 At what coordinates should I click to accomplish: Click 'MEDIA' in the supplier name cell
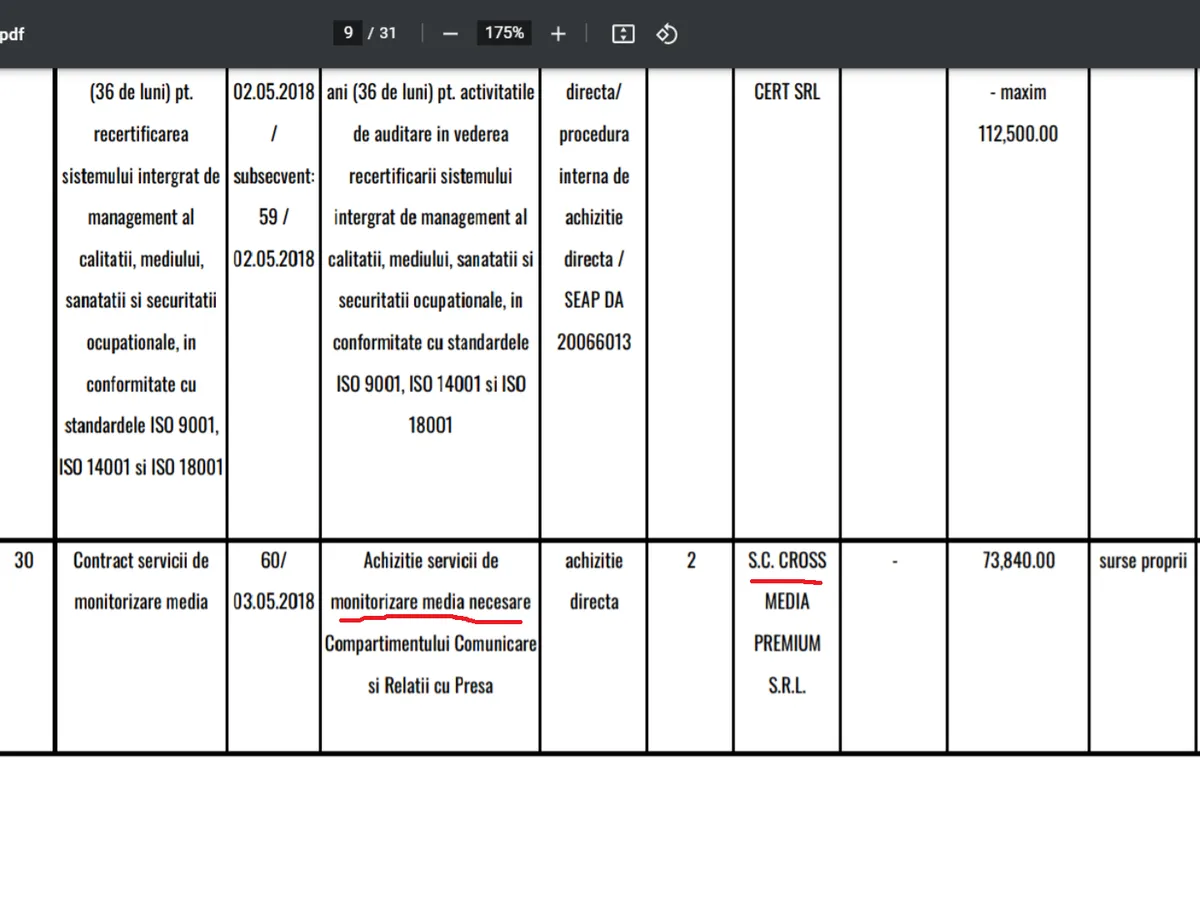787,602
